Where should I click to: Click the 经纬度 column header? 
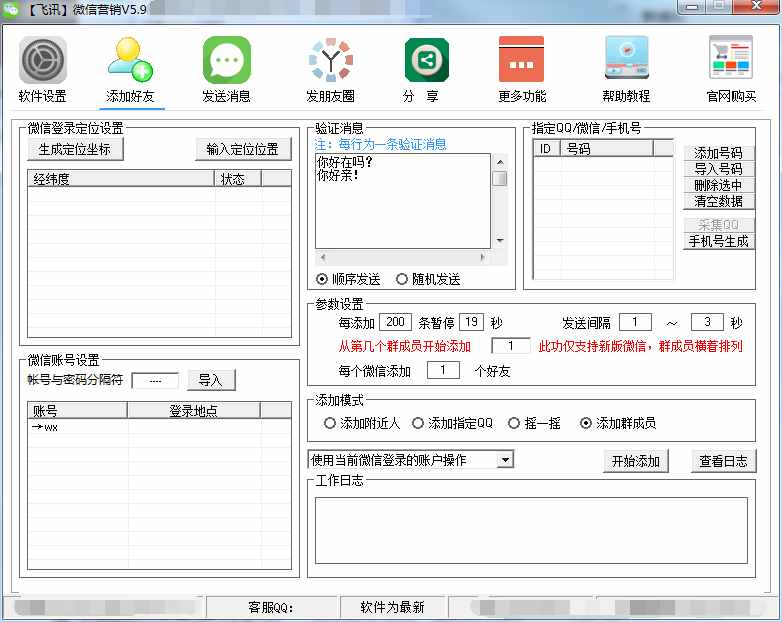(x=121, y=179)
